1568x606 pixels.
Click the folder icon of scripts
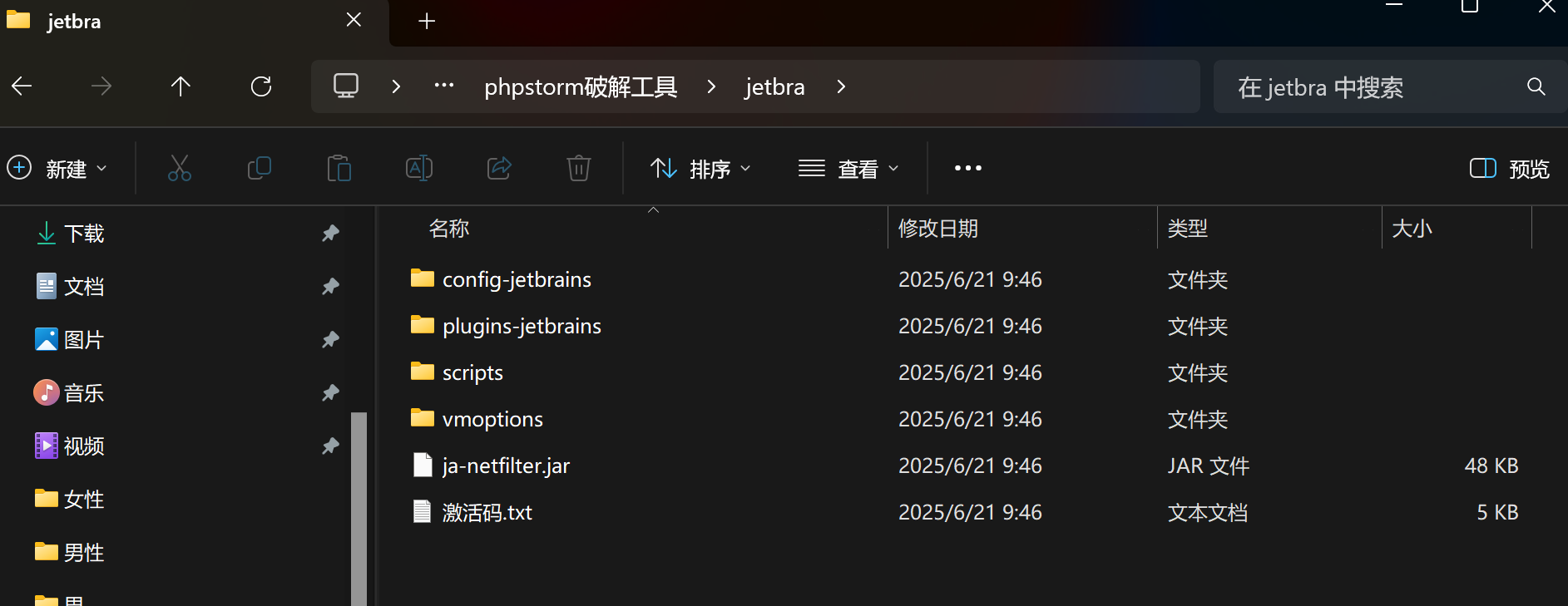(x=423, y=371)
